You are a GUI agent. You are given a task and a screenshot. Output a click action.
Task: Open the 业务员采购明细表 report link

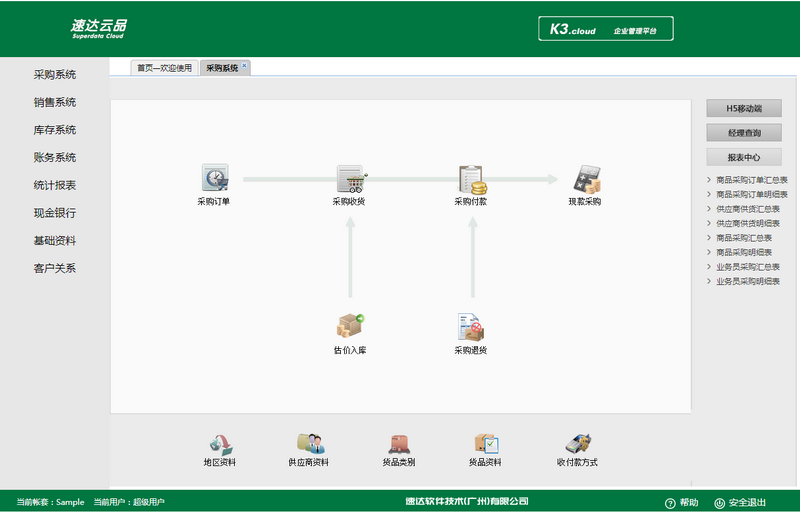(x=747, y=282)
